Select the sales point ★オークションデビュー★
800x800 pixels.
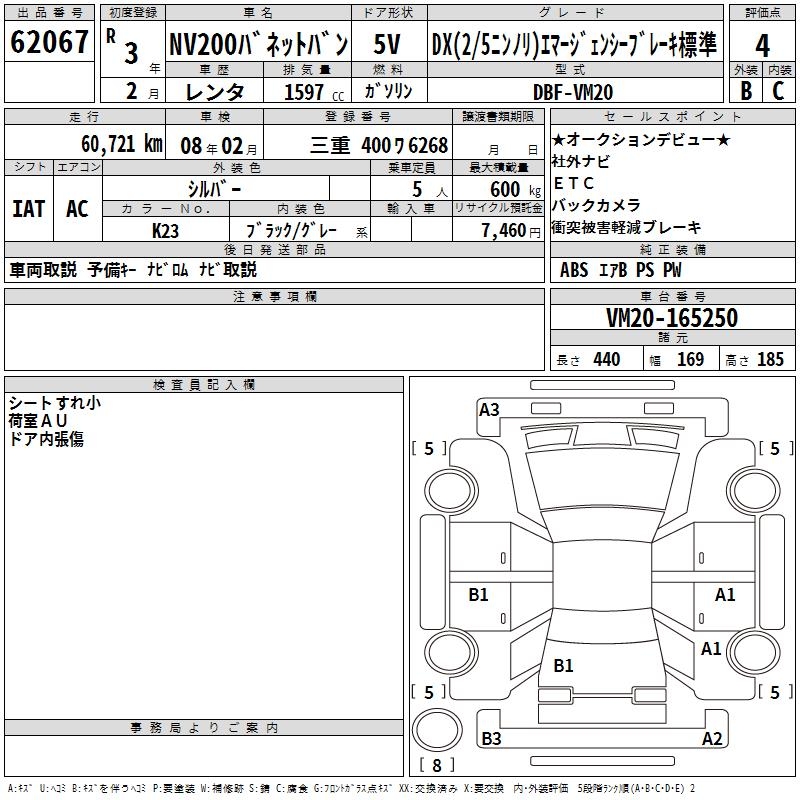(641, 139)
